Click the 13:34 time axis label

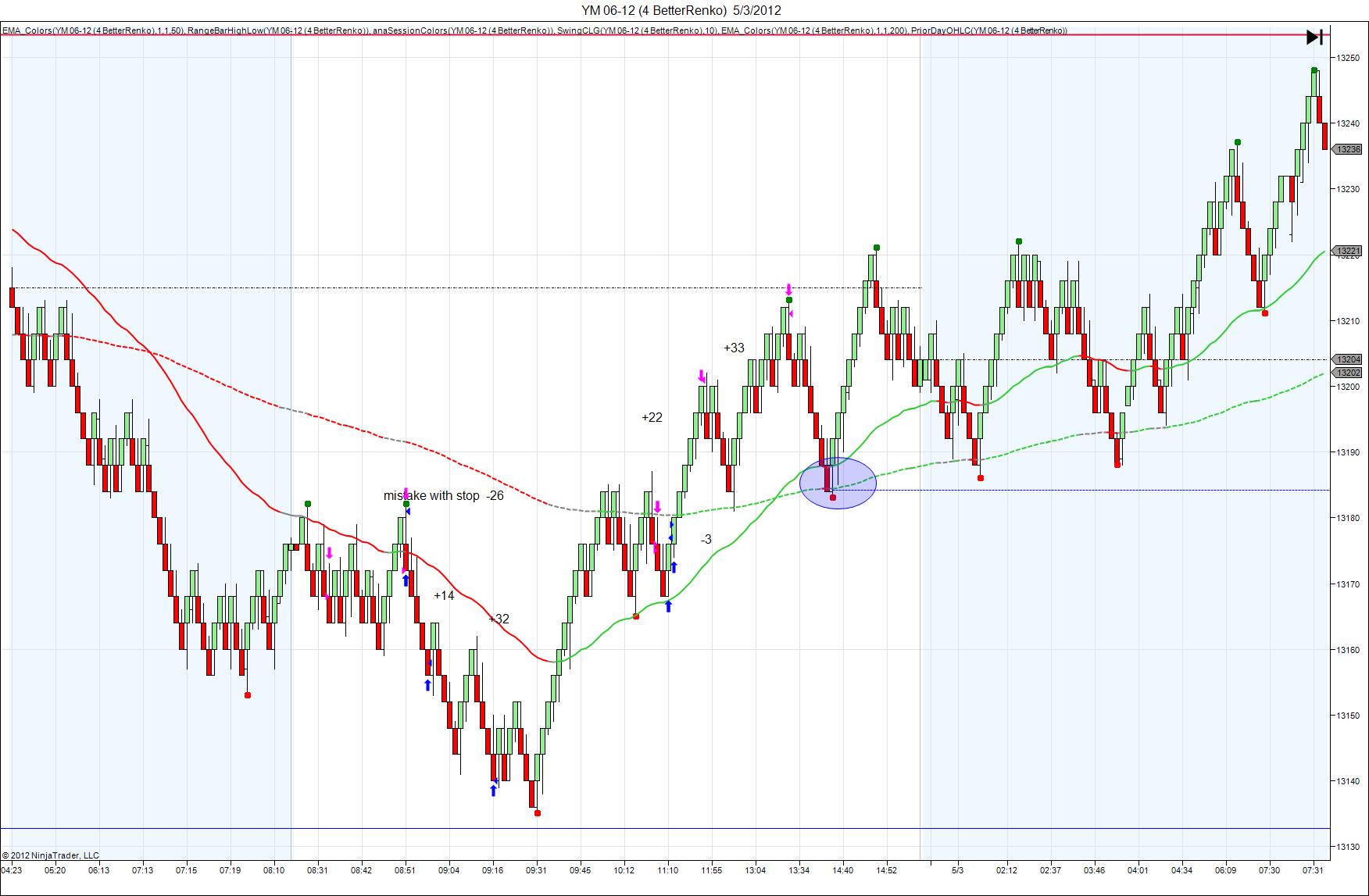coord(799,870)
